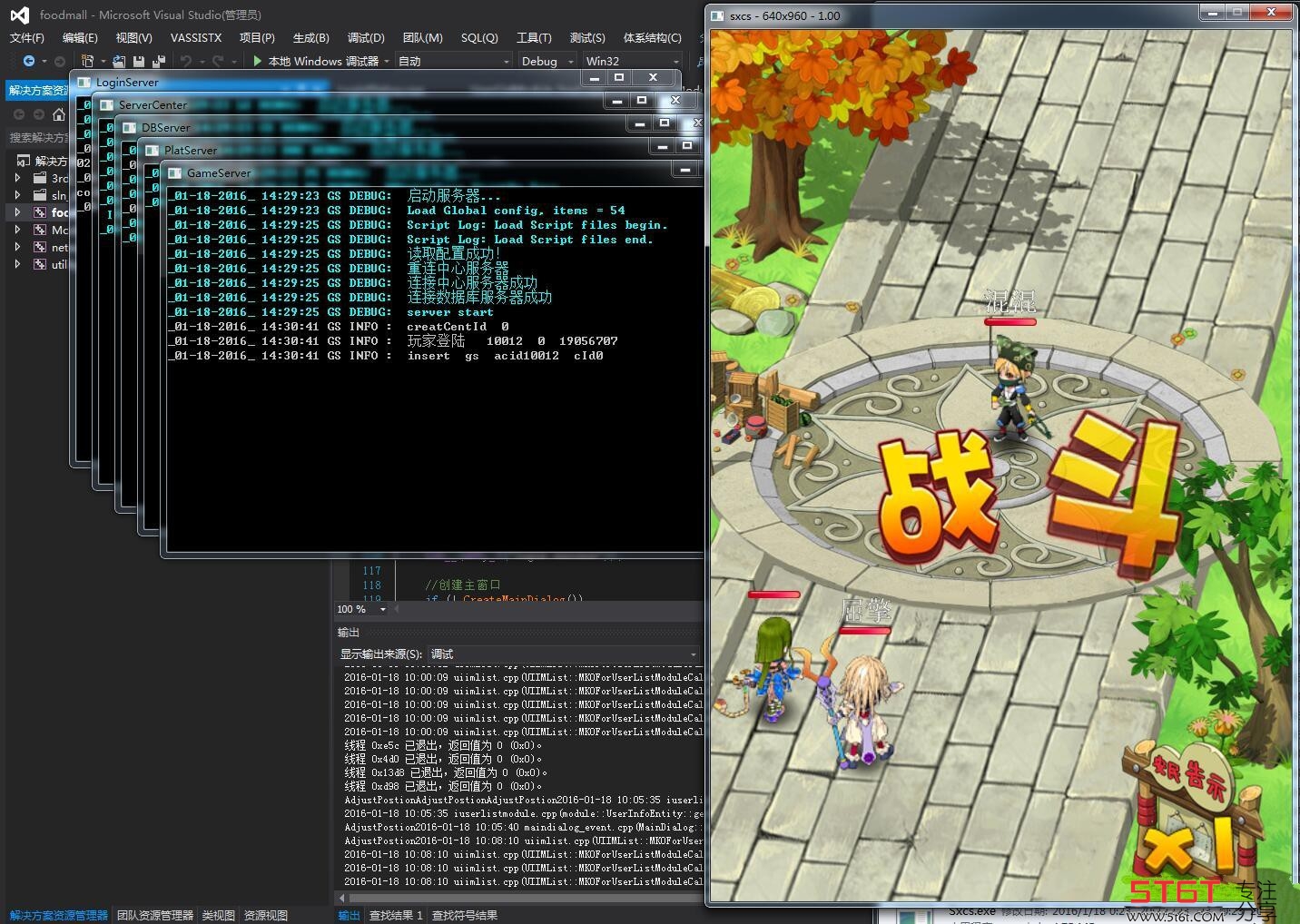The image size is (1300, 924).
Task: Click Solution Explorer back arrow icon
Action: click(18, 114)
